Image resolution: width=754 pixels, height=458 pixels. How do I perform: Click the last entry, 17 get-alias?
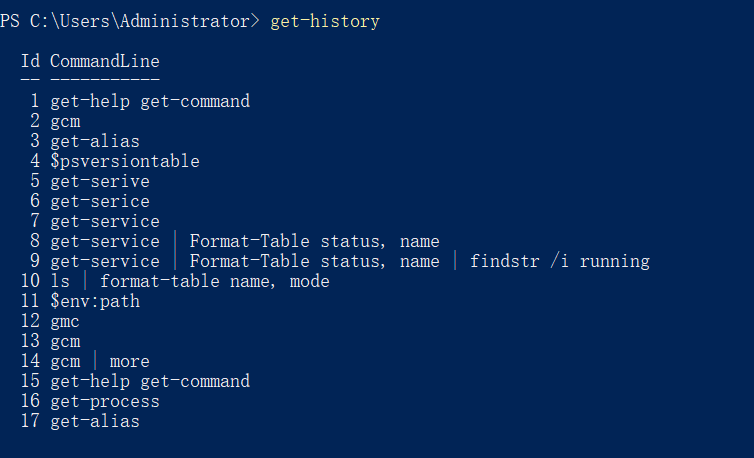click(95, 421)
